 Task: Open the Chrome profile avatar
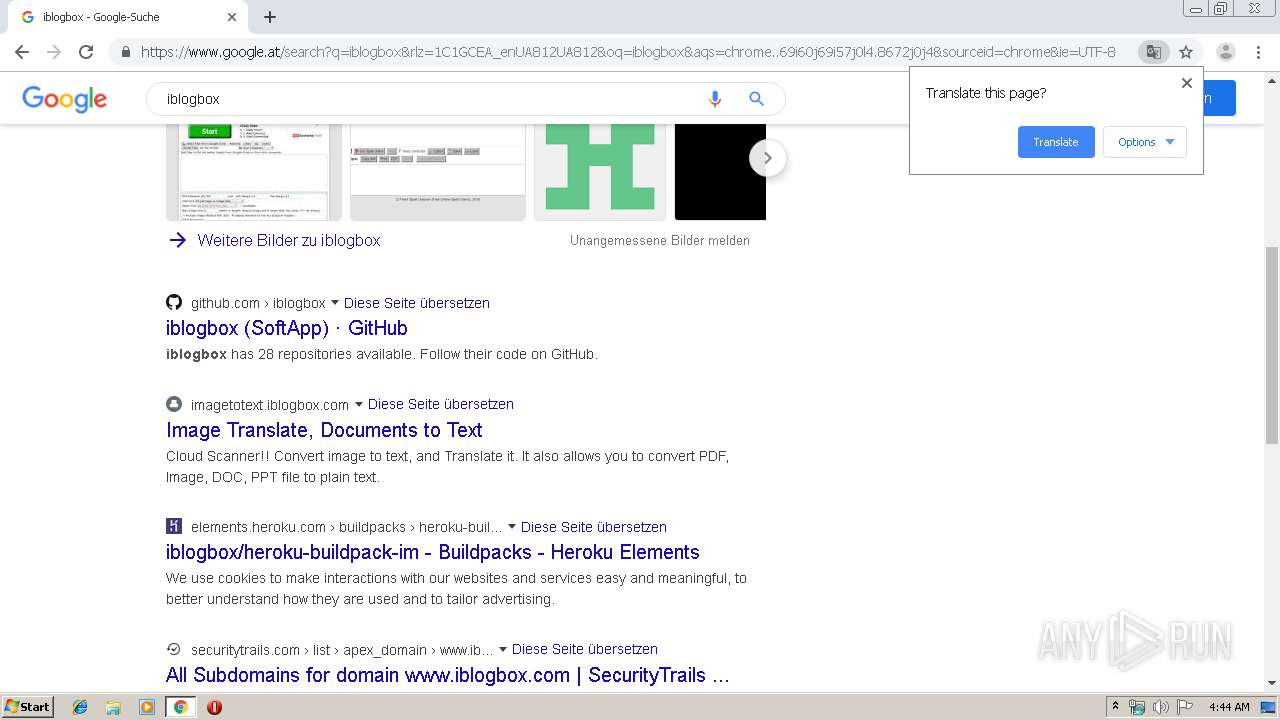(x=1225, y=52)
